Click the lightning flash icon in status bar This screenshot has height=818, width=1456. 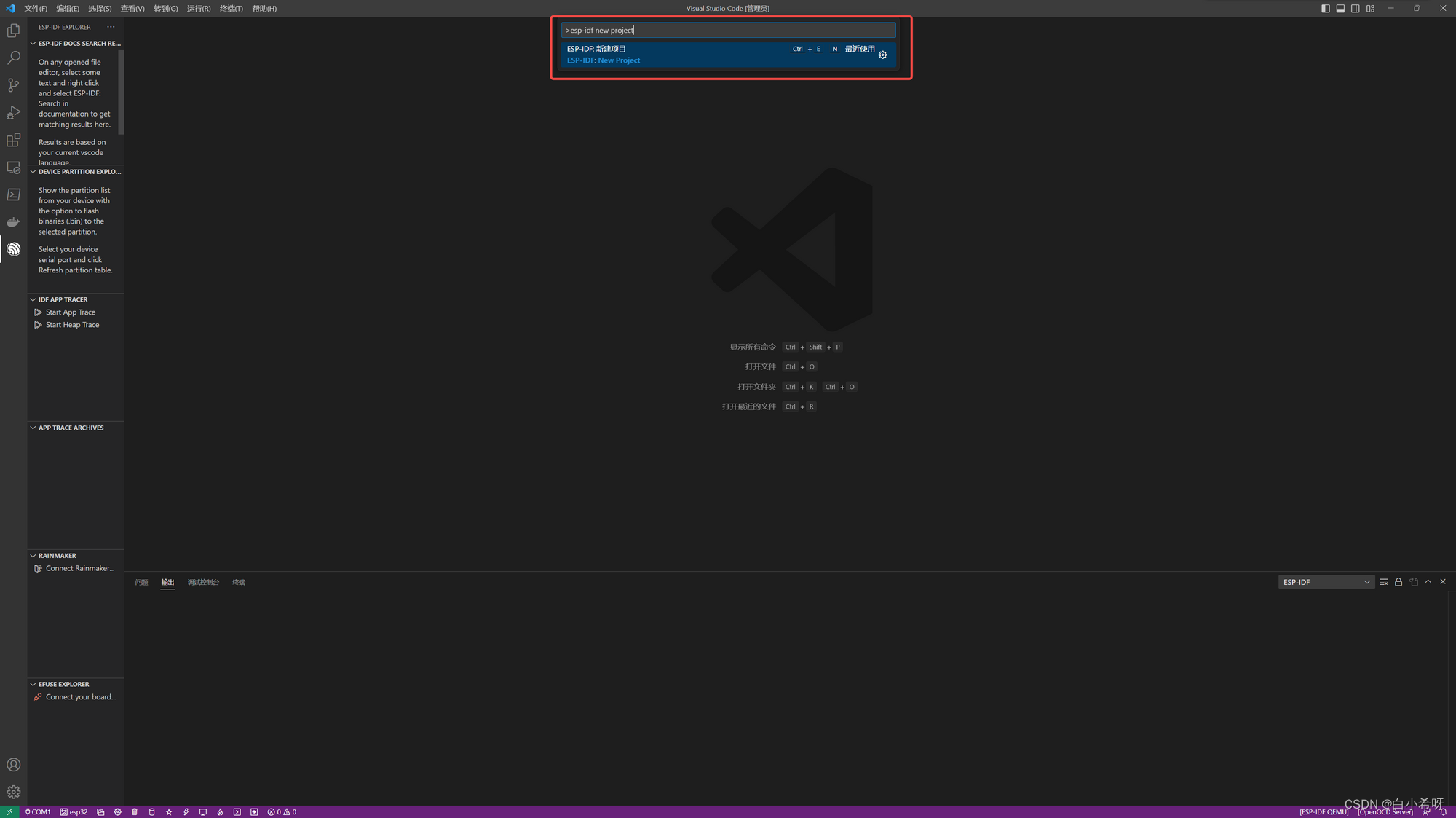pos(186,811)
